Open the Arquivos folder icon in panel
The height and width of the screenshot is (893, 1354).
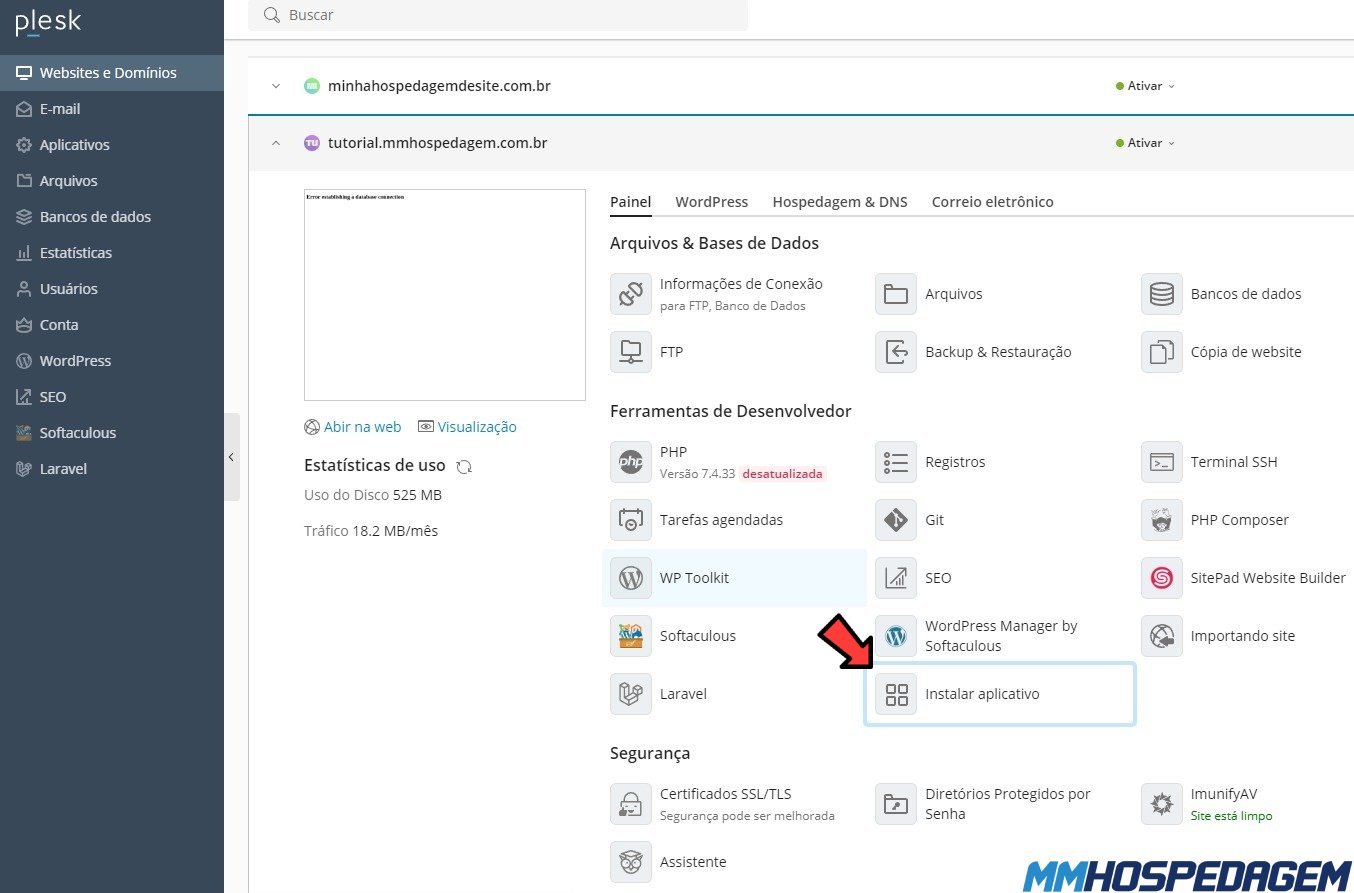896,294
